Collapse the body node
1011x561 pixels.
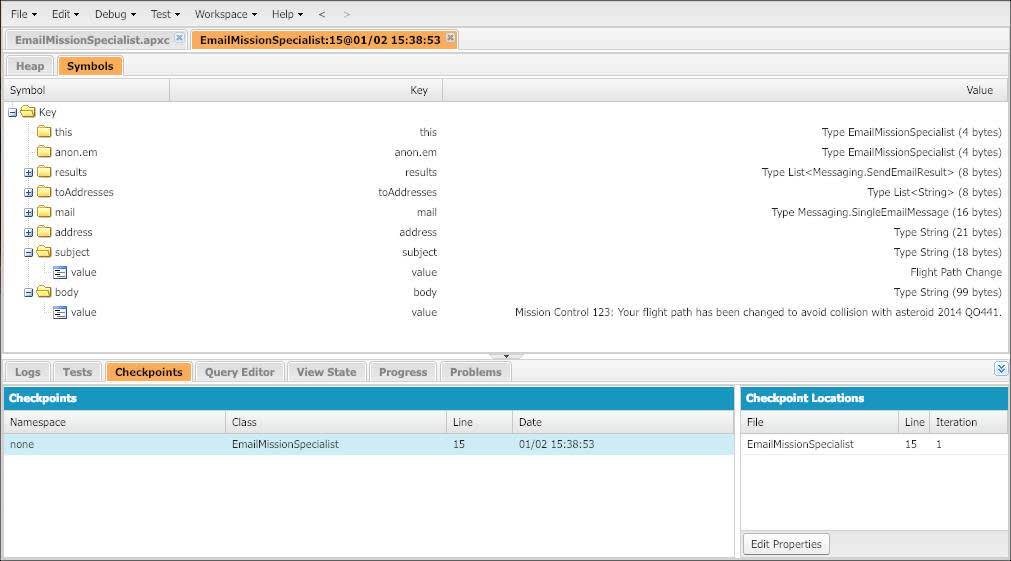[28, 293]
